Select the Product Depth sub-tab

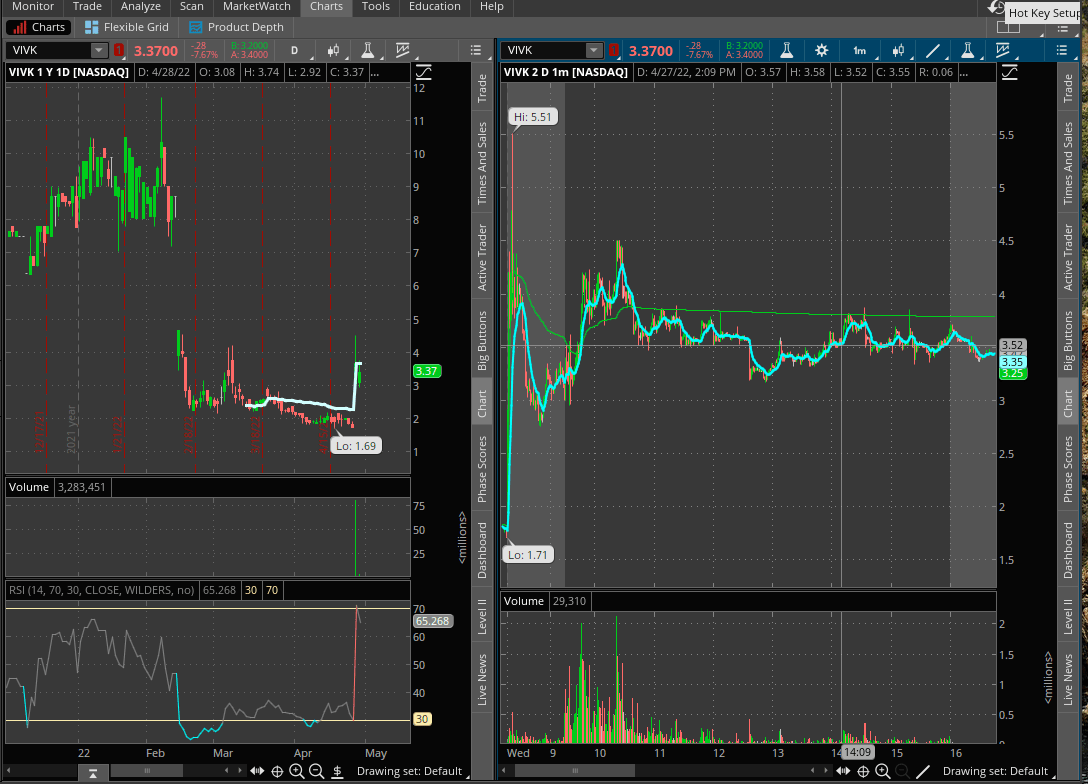[237, 27]
